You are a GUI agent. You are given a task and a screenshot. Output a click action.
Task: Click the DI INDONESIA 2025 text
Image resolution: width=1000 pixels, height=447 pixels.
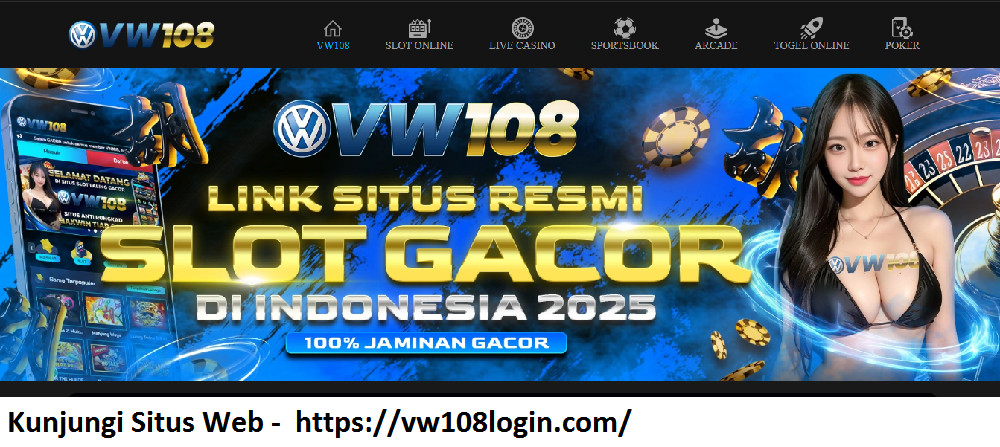click(426, 309)
